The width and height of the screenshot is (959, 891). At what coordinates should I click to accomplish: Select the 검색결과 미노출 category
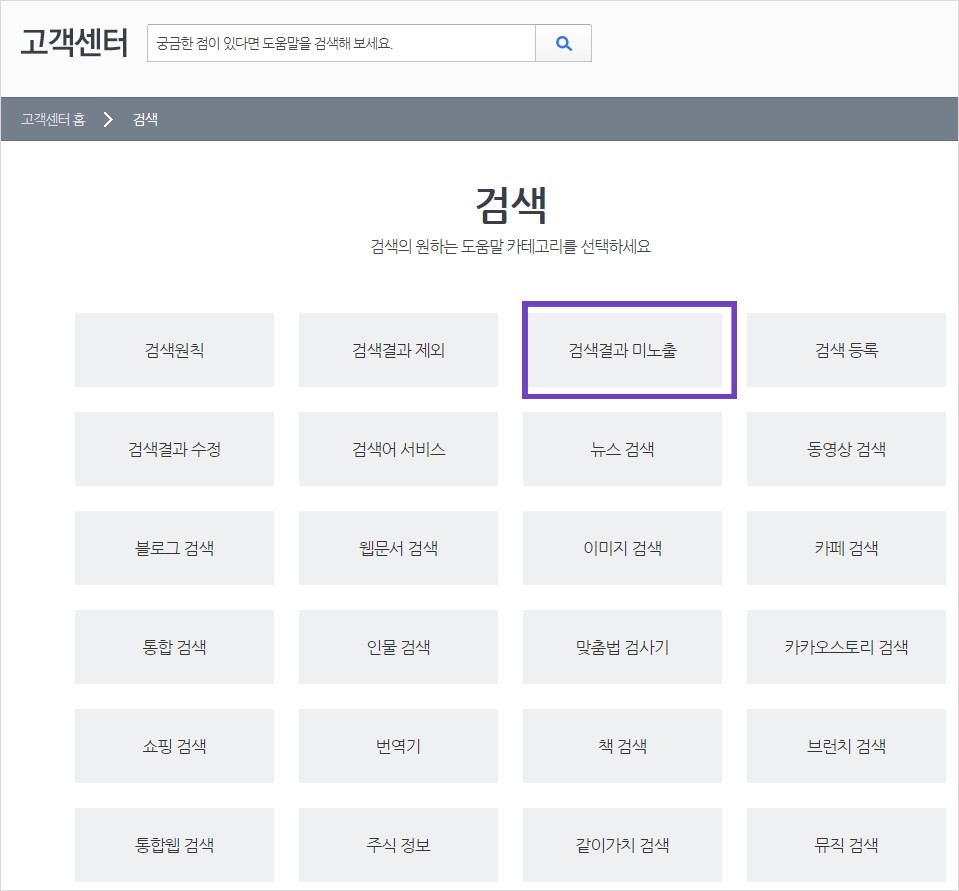click(623, 350)
